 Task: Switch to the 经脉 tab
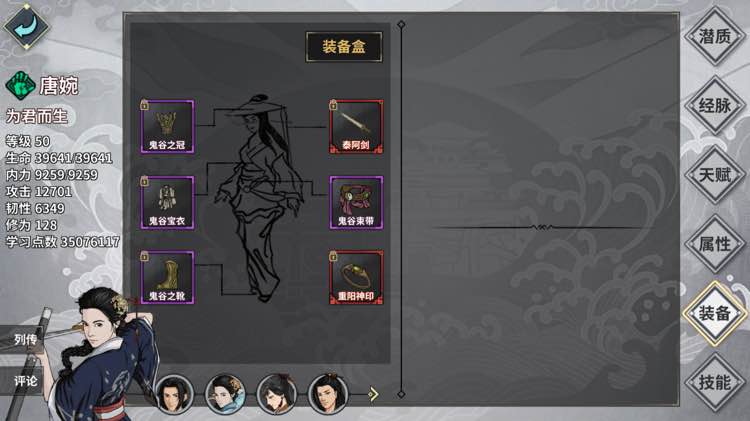[715, 105]
